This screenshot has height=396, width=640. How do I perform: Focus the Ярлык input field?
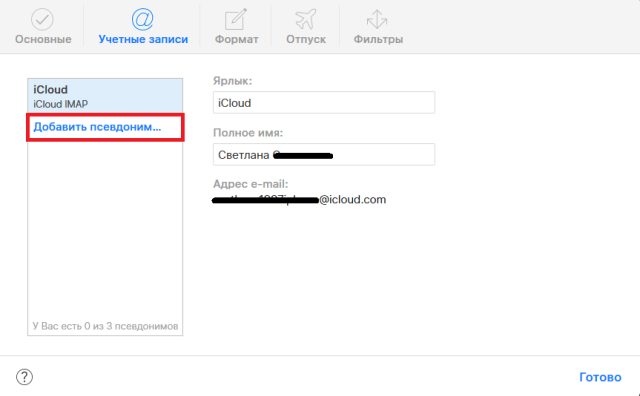(324, 102)
